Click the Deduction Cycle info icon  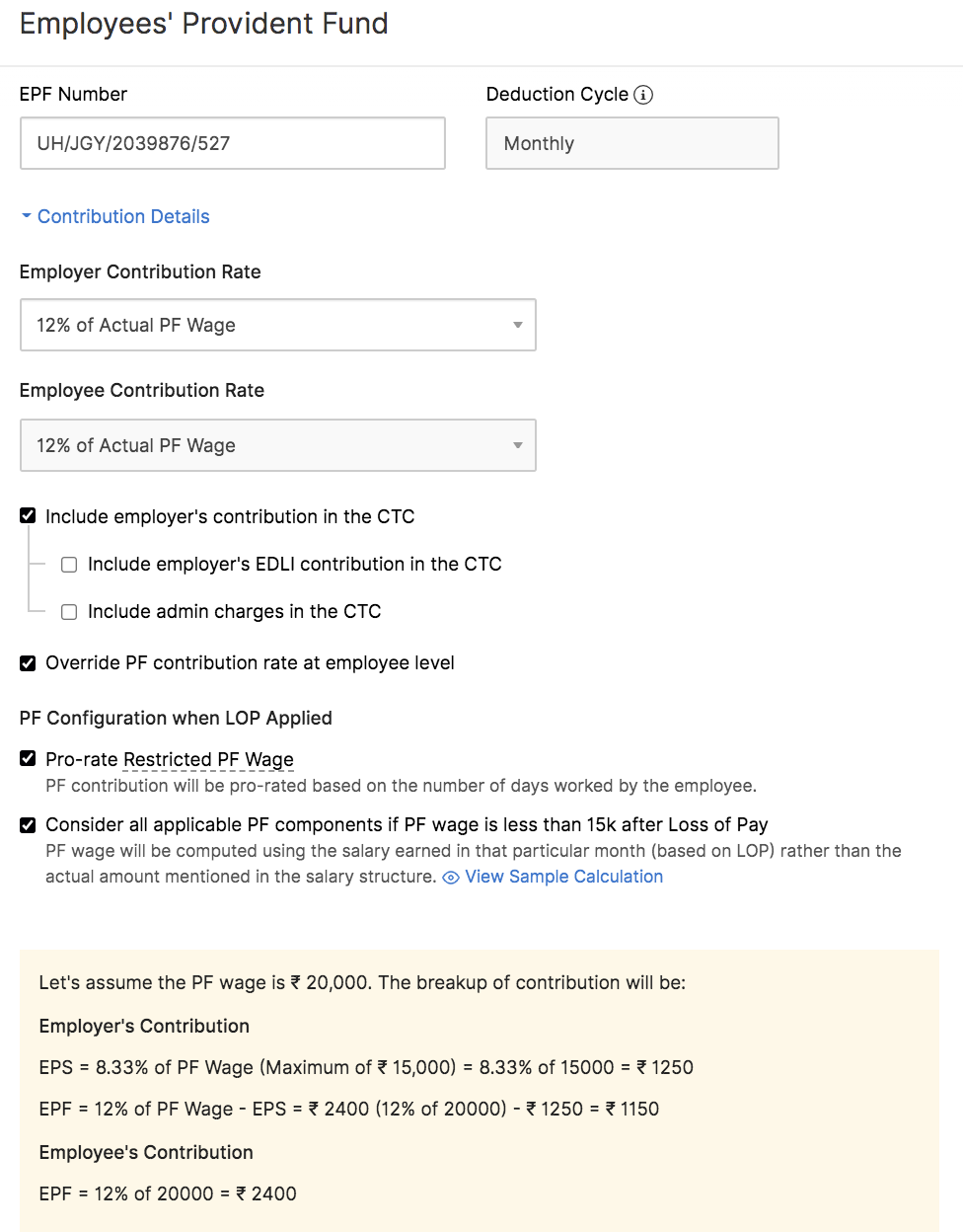[x=643, y=95]
